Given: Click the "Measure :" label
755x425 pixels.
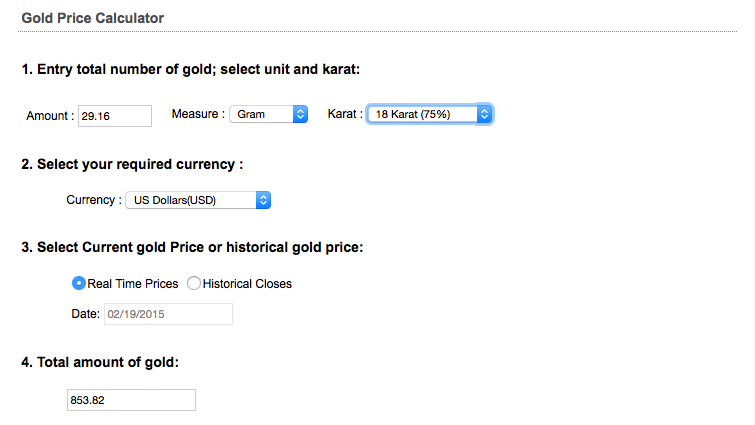Looking at the screenshot, I should coord(198,115).
